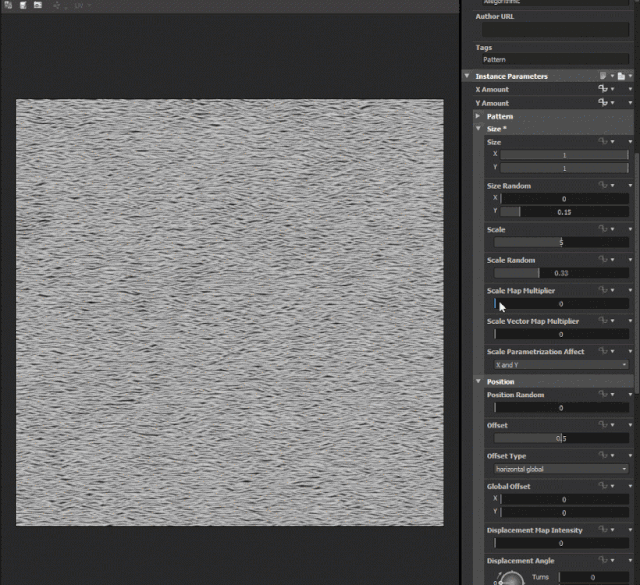
Task: Click the save-bitmap icon in 2D view toolbar
Action: [23, 5]
